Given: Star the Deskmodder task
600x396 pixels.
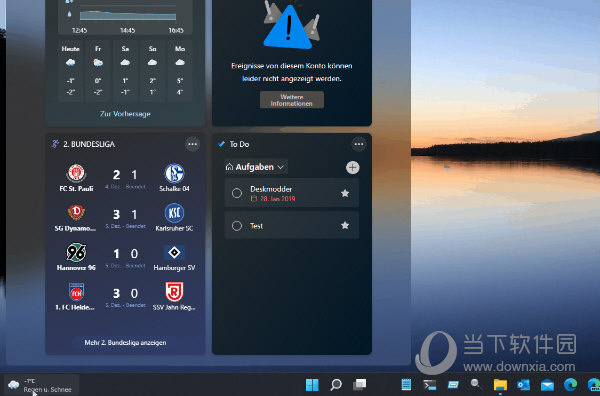Looking at the screenshot, I should 345,193.
